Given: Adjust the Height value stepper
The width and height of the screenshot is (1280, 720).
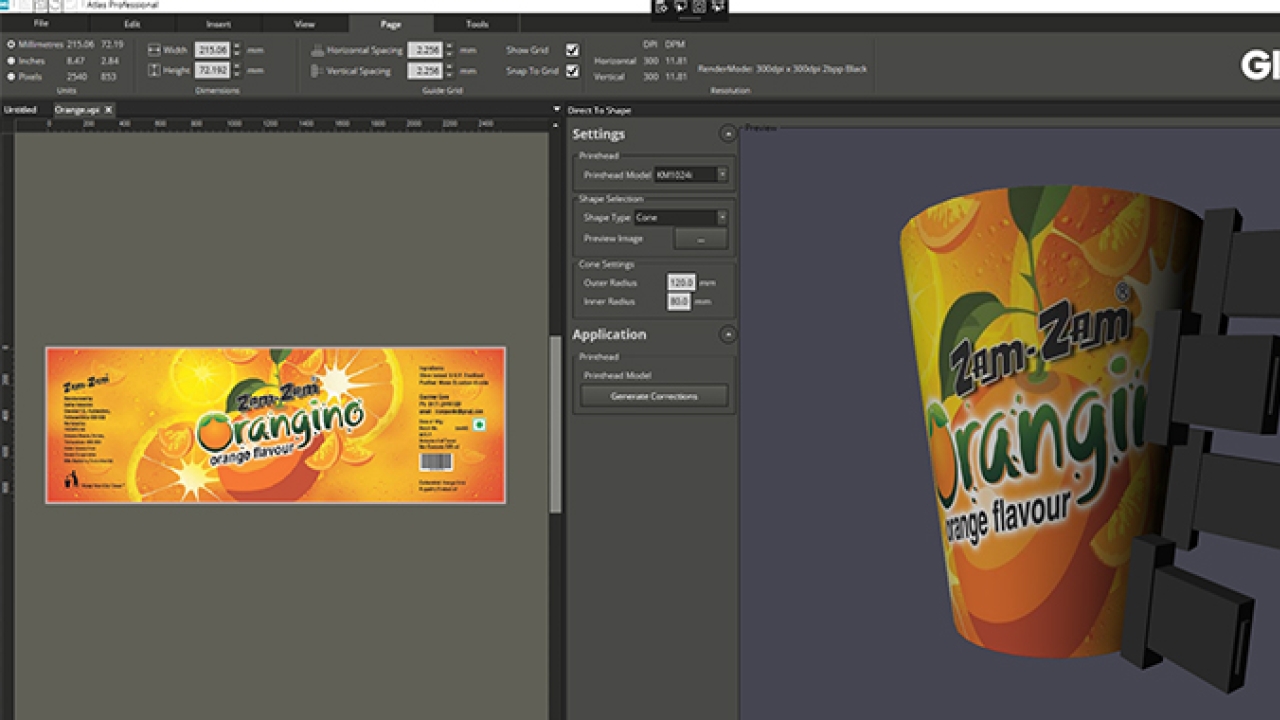Looking at the screenshot, I should coord(237,71).
